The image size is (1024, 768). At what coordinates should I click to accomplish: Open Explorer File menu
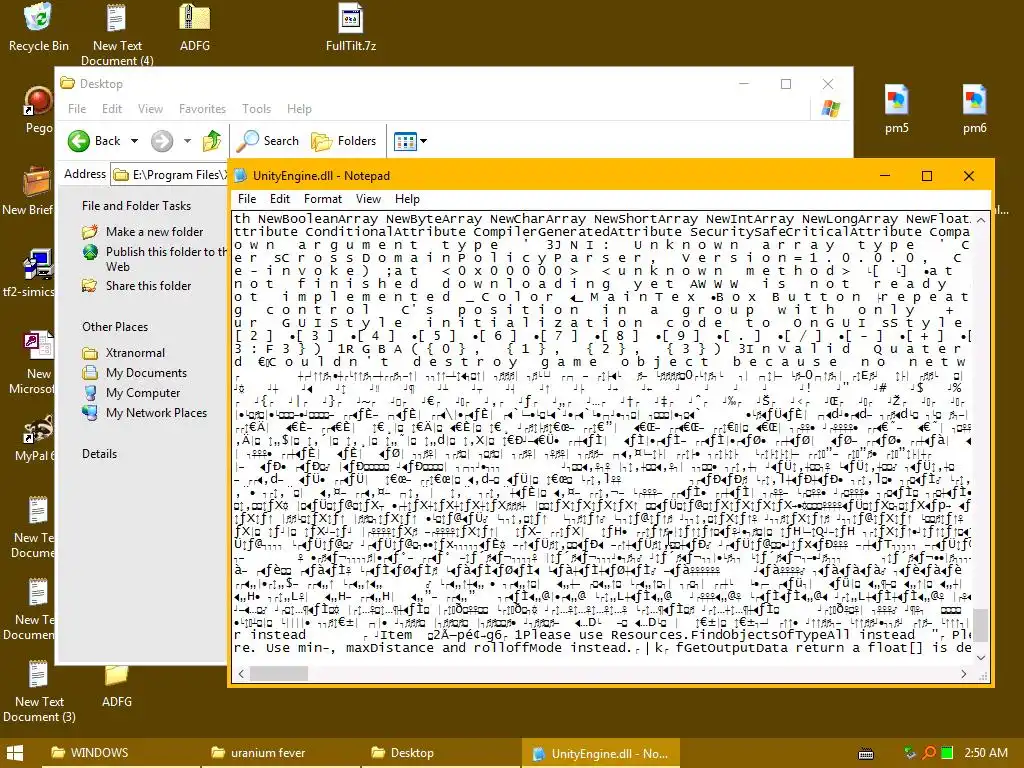(77, 109)
